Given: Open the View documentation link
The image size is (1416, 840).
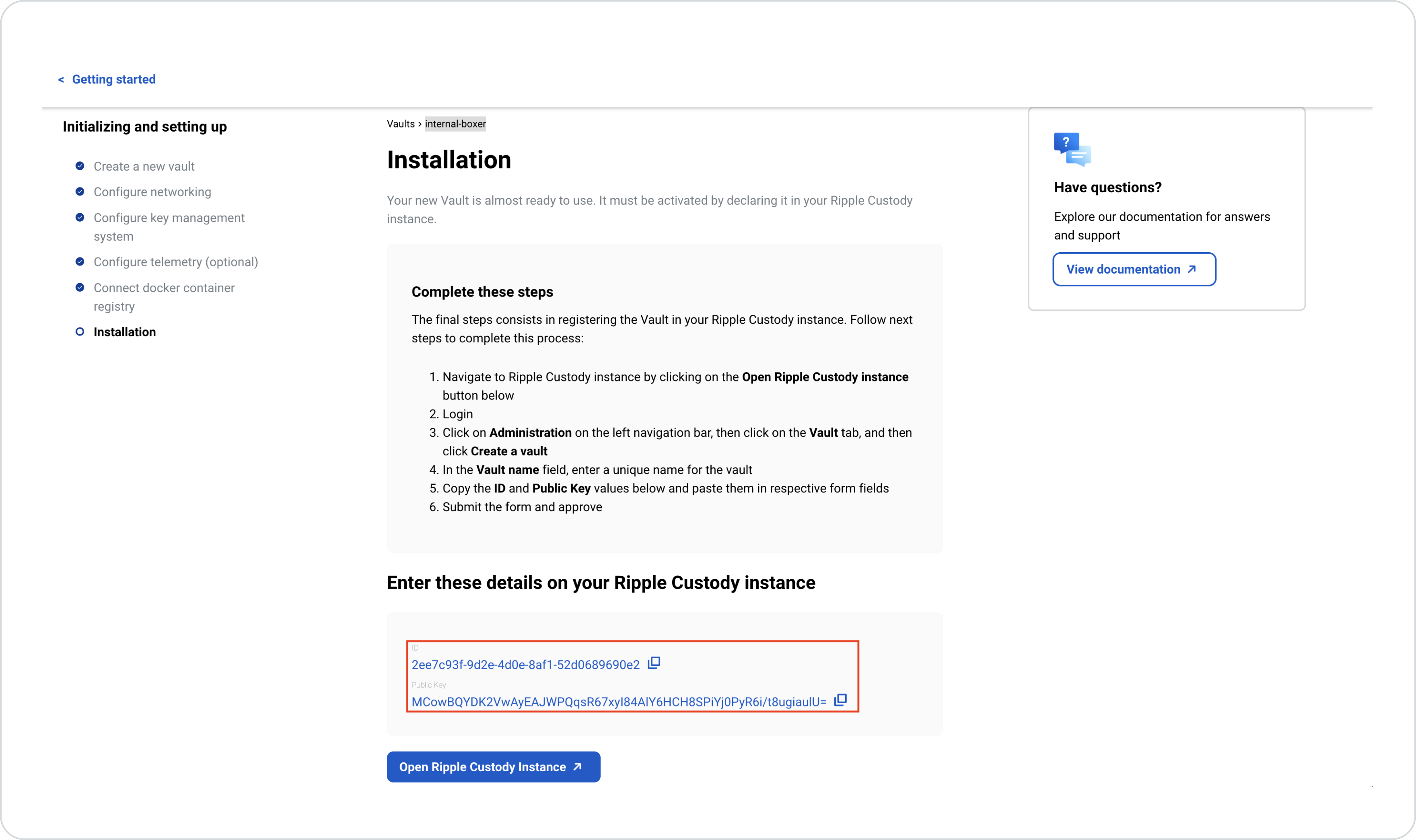Looking at the screenshot, I should click(1134, 270).
